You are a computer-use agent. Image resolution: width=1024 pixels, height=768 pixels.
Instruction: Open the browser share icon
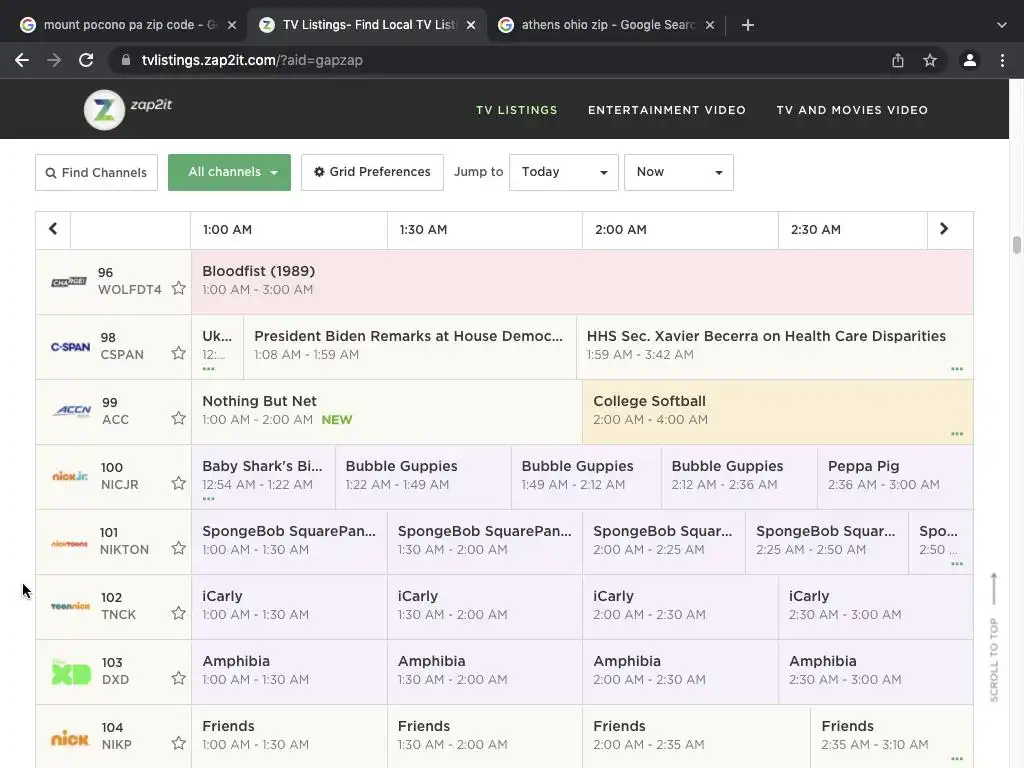tap(898, 60)
